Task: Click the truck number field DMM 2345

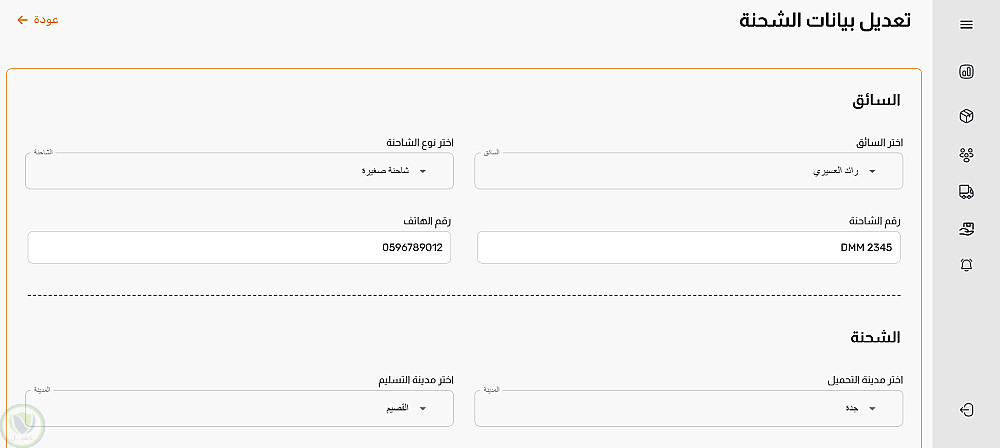Action: tap(688, 248)
